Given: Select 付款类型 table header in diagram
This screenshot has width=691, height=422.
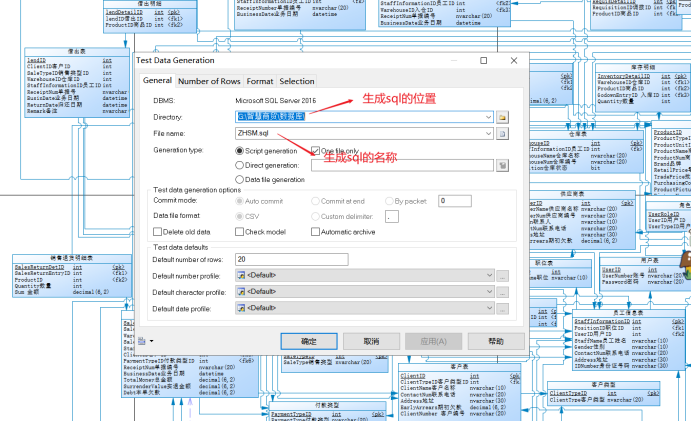Looking at the screenshot, I should [x=327, y=405].
